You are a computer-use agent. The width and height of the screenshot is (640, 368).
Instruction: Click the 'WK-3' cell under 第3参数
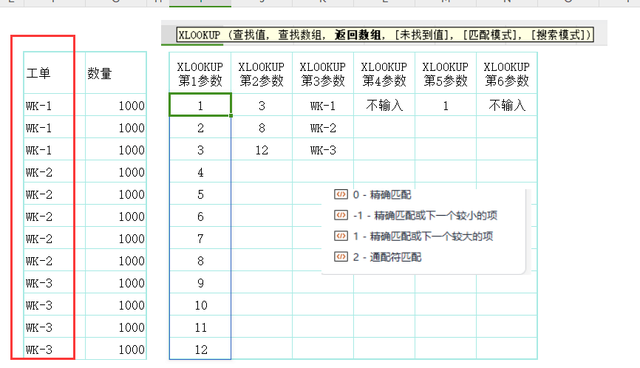323,150
